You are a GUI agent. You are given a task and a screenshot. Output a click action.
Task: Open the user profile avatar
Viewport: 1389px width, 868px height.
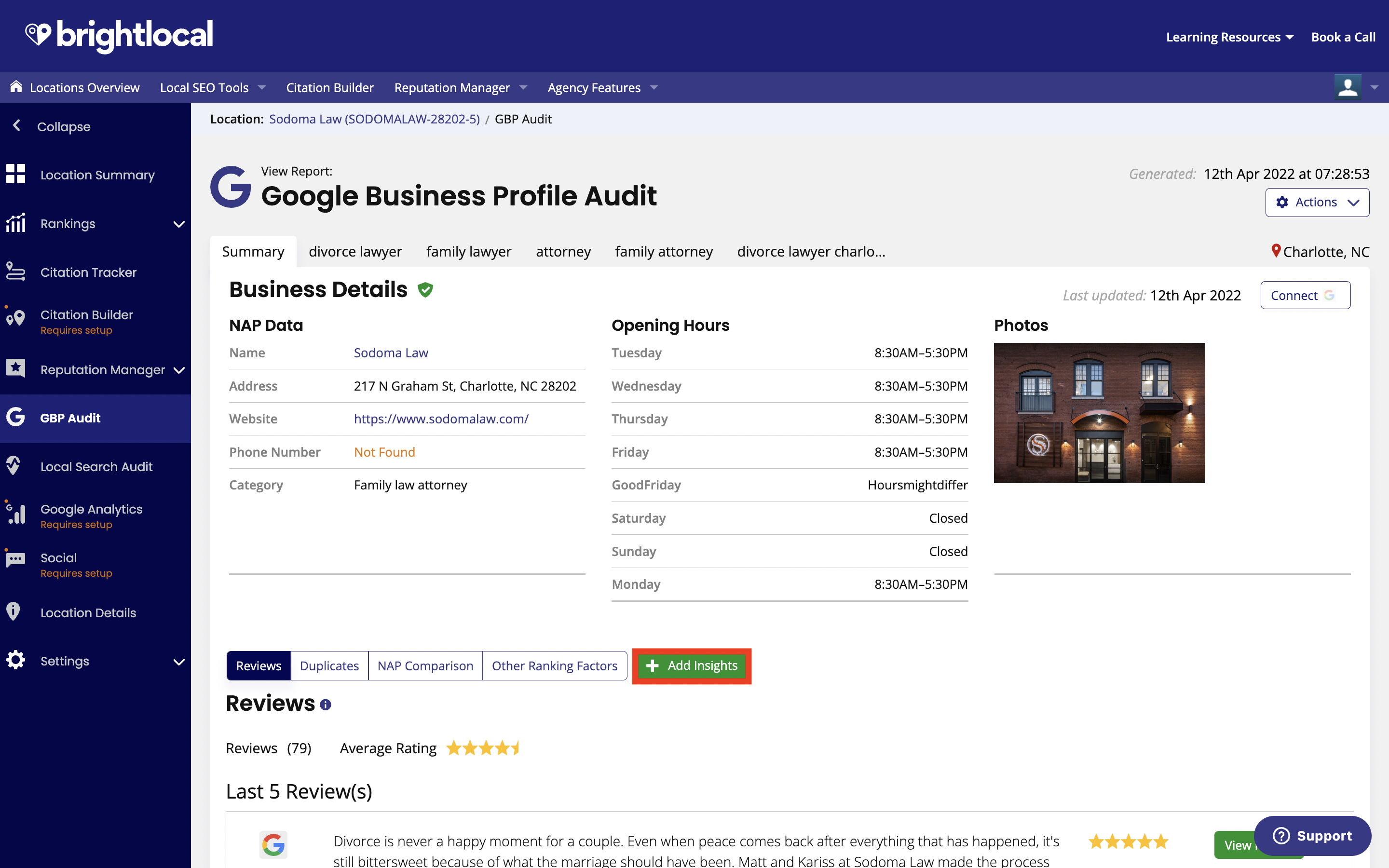pos(1347,87)
